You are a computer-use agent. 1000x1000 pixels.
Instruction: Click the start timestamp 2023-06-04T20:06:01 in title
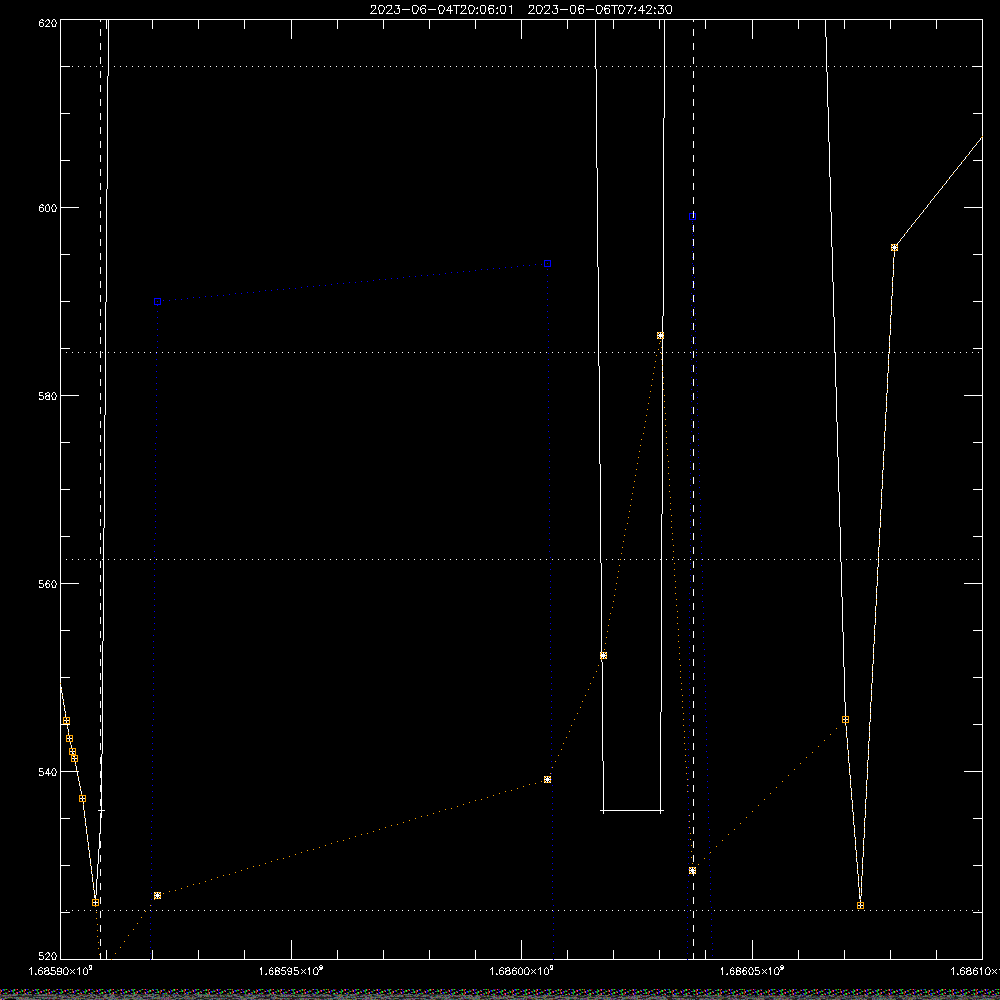[441, 10]
